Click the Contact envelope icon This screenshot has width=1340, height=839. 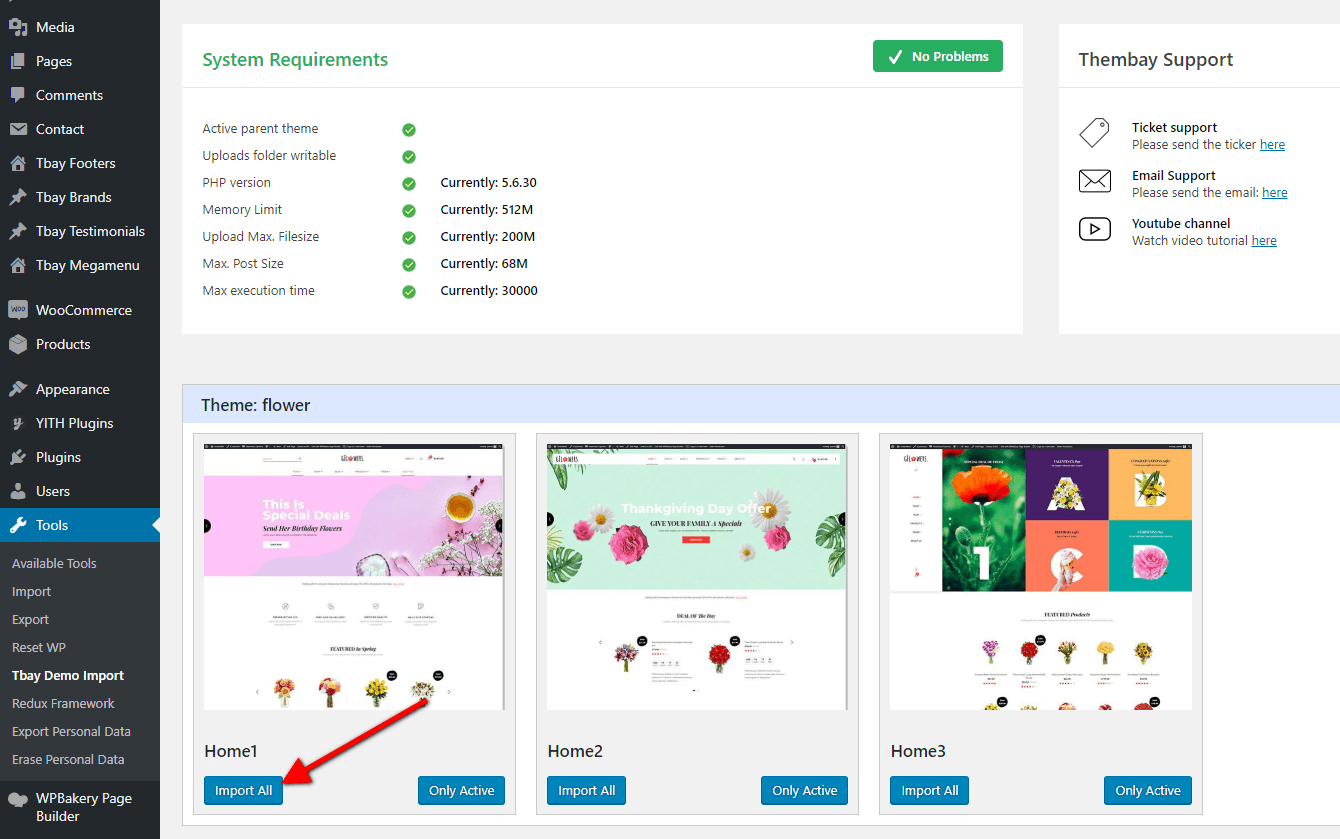(18, 129)
